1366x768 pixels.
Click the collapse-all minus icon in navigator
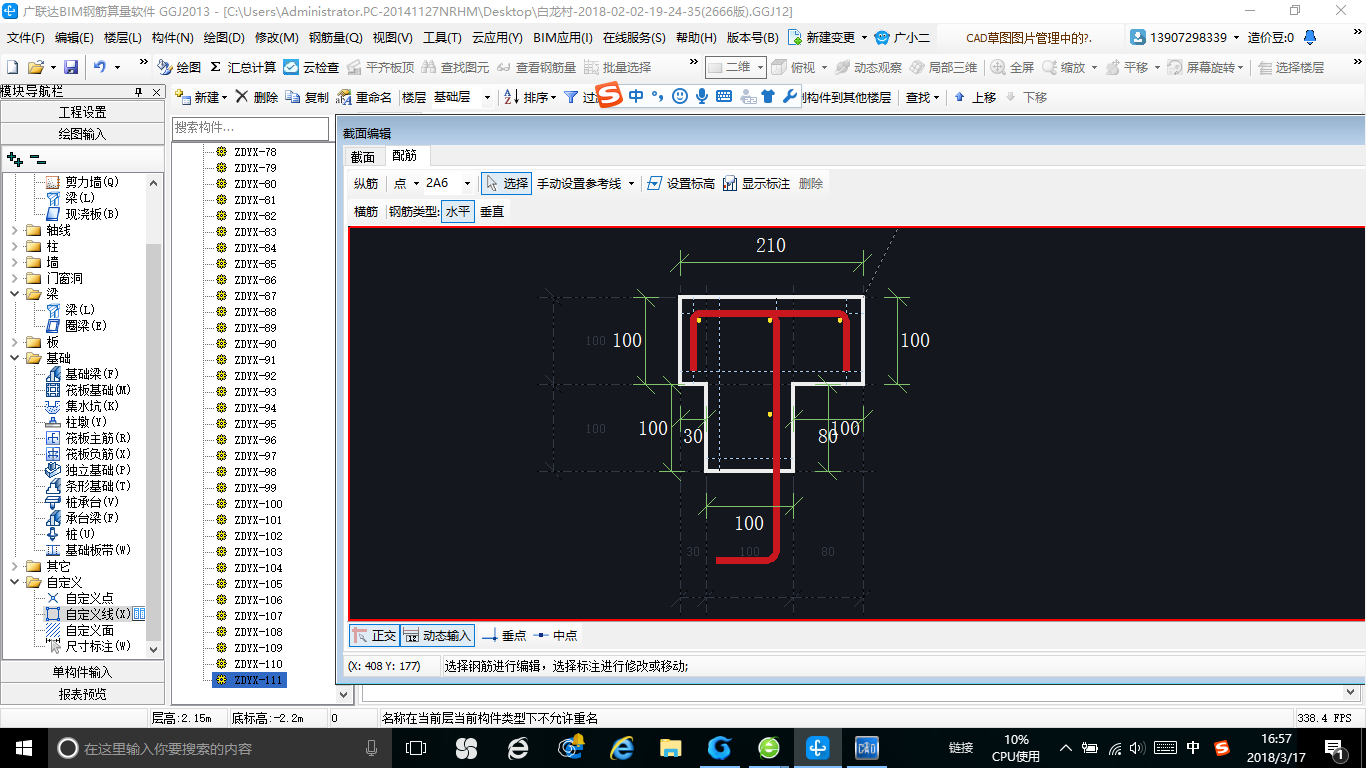coord(37,159)
